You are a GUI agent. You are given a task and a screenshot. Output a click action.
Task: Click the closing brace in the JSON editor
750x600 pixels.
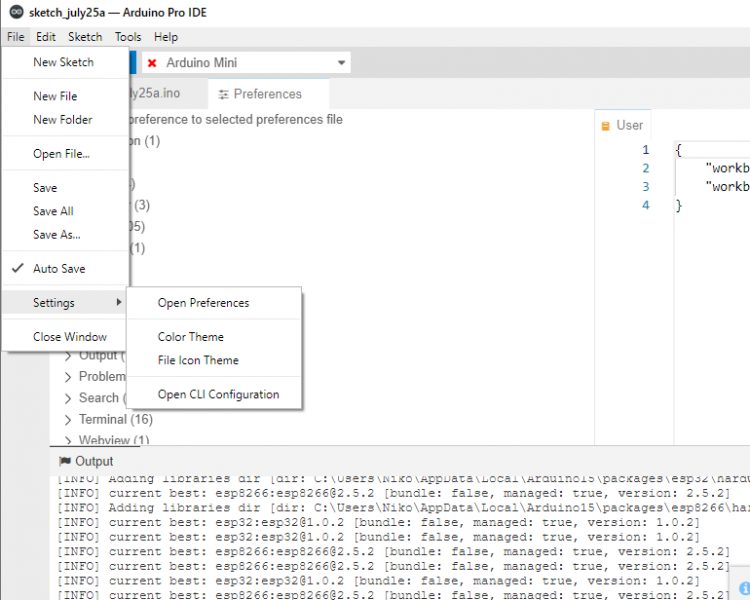679,206
